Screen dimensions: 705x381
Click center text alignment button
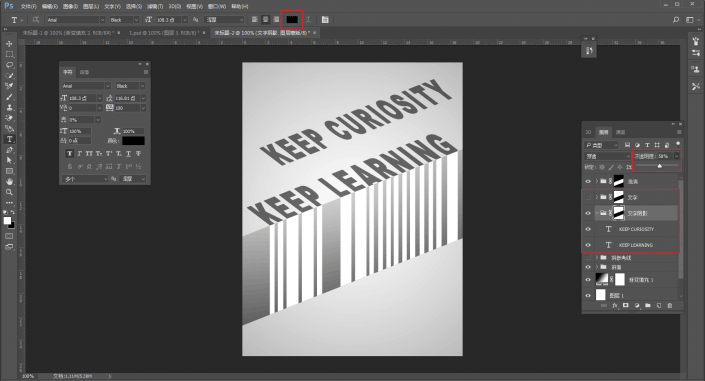pos(266,19)
